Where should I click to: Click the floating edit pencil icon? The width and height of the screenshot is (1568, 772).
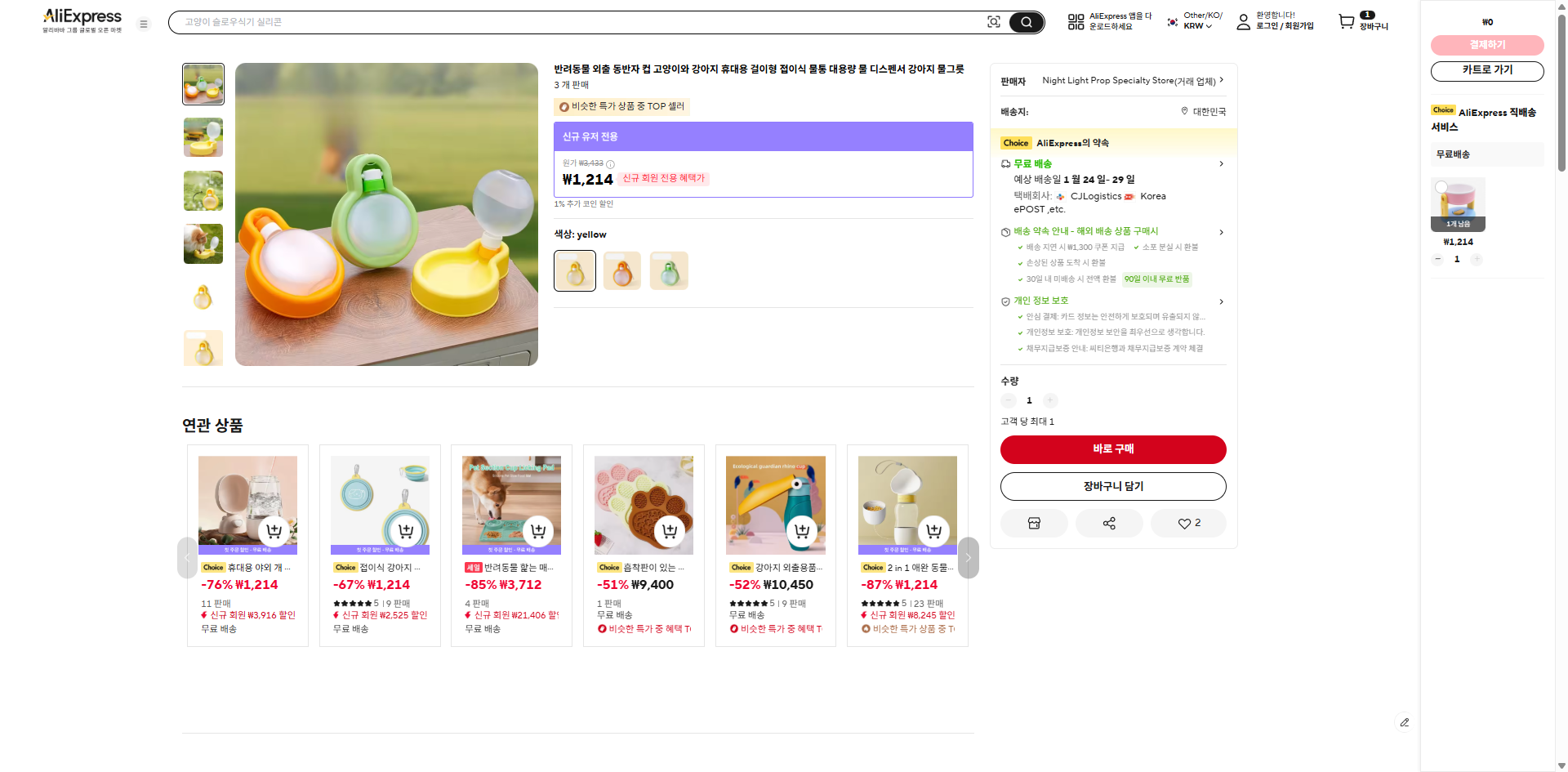(1404, 722)
